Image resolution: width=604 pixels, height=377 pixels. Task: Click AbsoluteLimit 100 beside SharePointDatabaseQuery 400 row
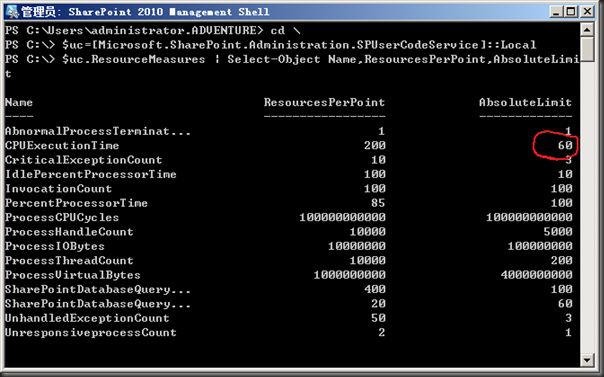pyautogui.click(x=562, y=290)
